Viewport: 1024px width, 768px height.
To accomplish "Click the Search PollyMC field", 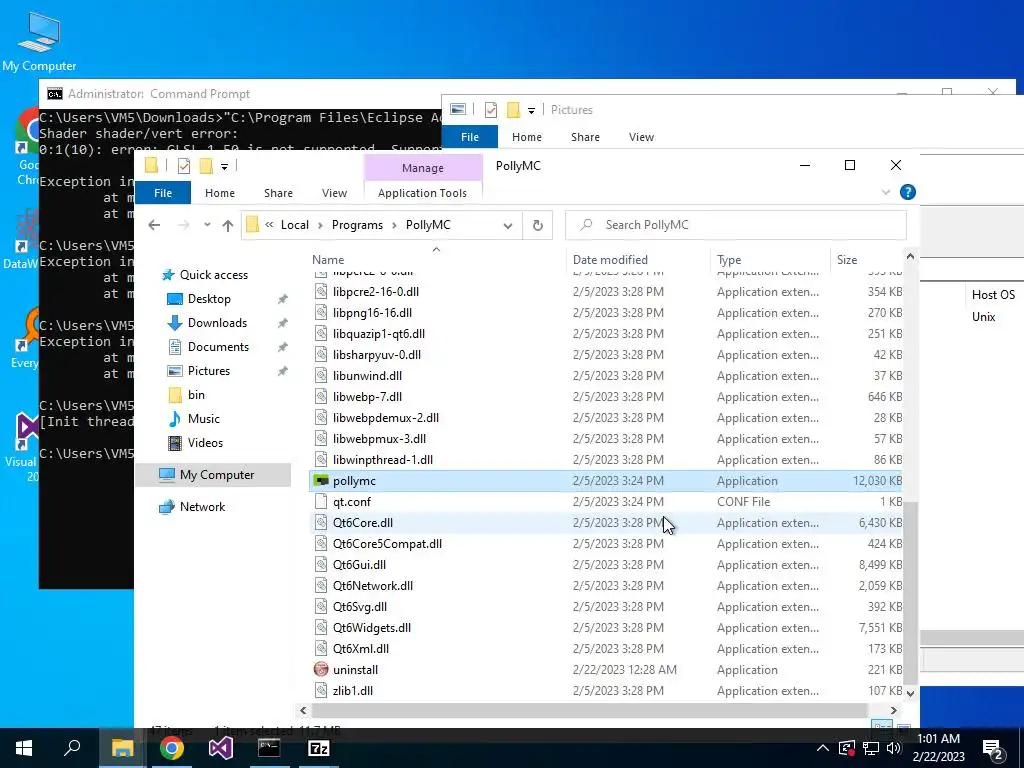I will [735, 225].
